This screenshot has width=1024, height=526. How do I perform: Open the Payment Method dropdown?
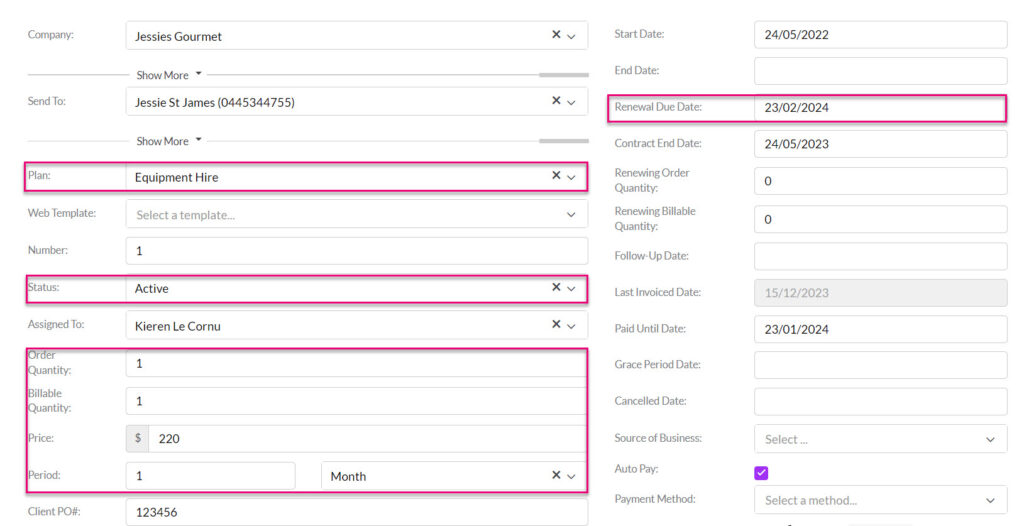click(x=880, y=501)
